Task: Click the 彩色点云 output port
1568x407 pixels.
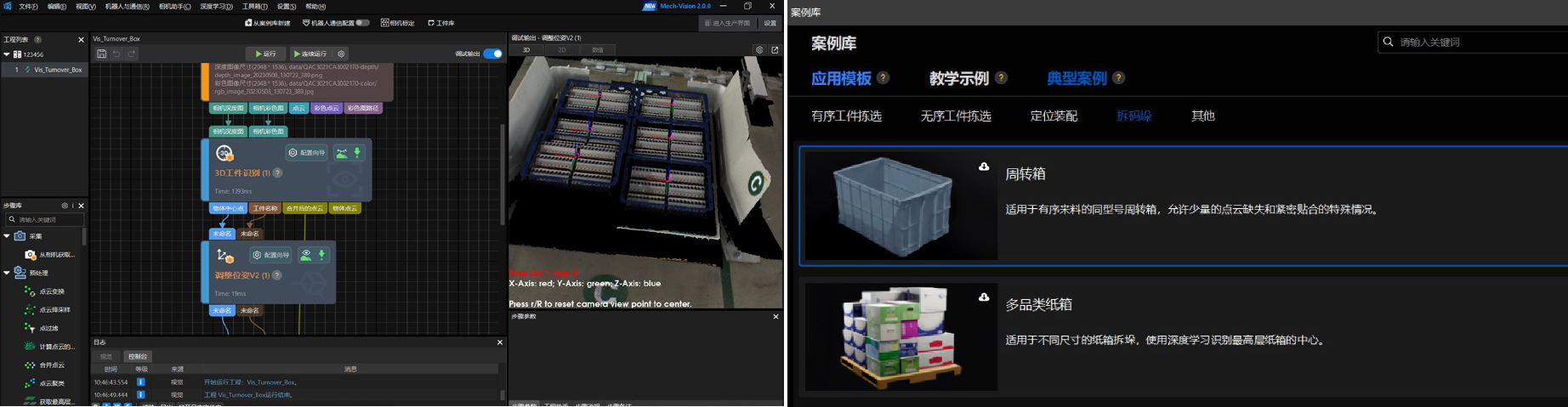Action: (x=327, y=108)
